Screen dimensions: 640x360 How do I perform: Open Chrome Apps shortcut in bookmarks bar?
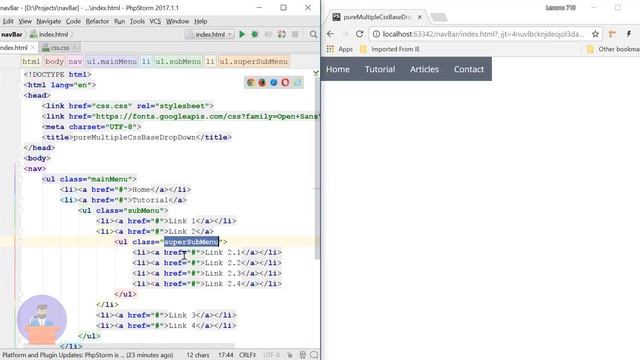click(340, 49)
